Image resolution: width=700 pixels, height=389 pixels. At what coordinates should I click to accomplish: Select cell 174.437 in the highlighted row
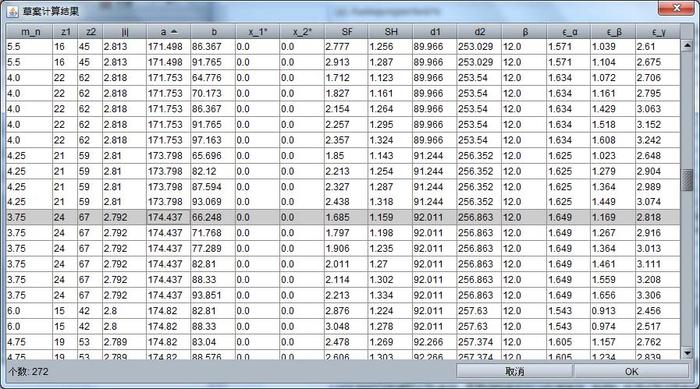click(x=169, y=218)
